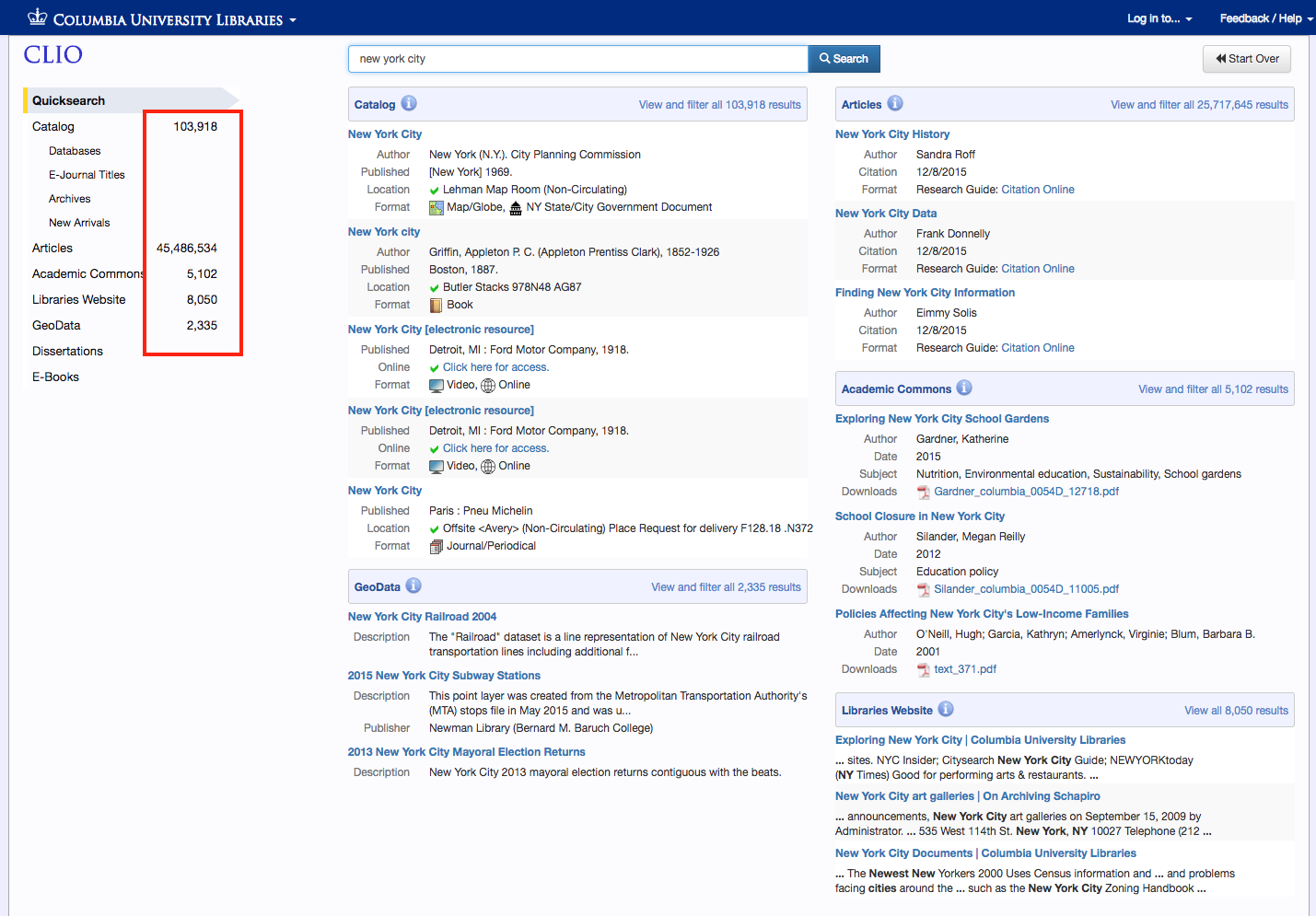Image resolution: width=1316 pixels, height=916 pixels.
Task: Click the PDF icon beside text_371.pdf
Action: coord(924,670)
